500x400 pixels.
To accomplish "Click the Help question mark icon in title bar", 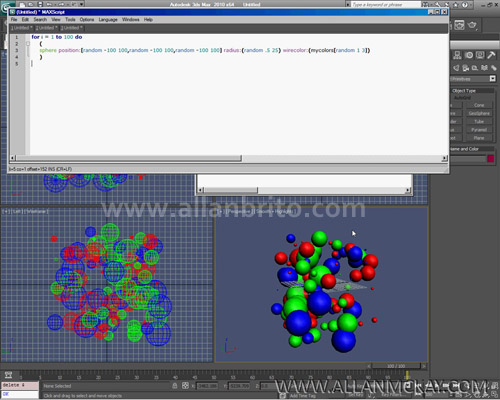I will (465, 5).
